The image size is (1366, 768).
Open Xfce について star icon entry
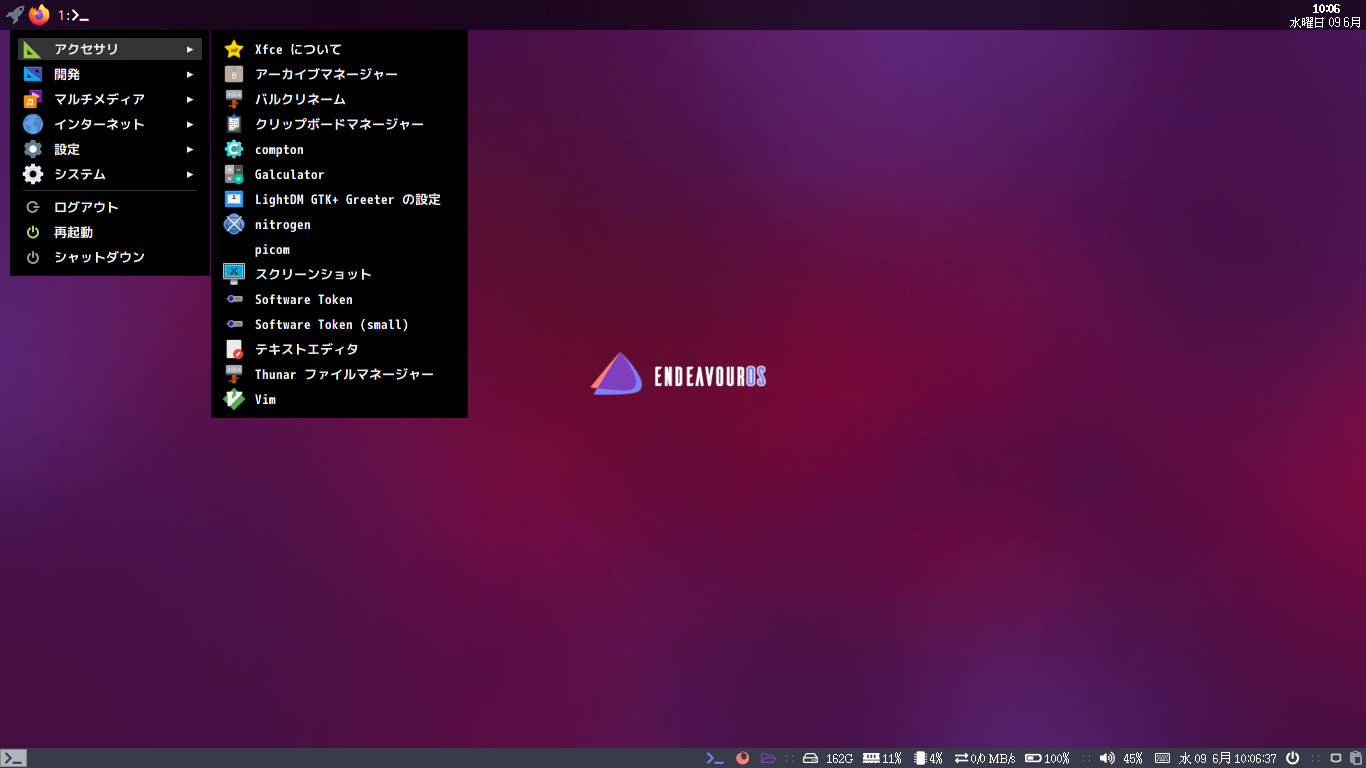pyautogui.click(x=339, y=49)
